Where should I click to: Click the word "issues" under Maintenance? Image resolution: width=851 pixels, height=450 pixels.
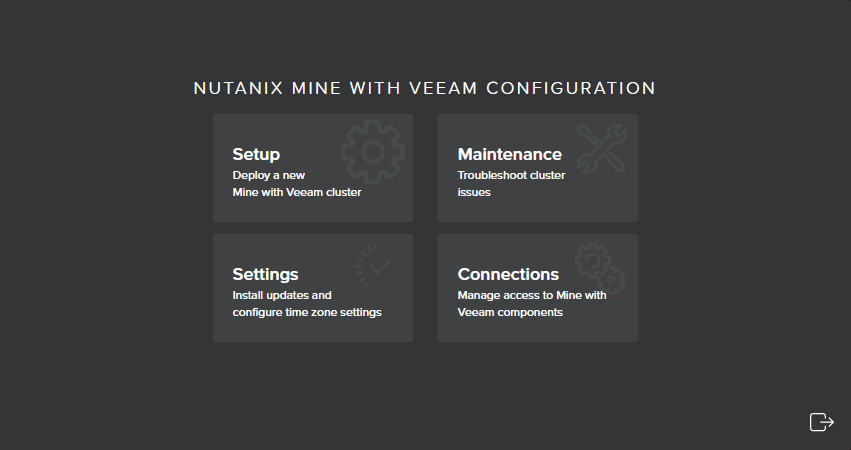coord(474,192)
